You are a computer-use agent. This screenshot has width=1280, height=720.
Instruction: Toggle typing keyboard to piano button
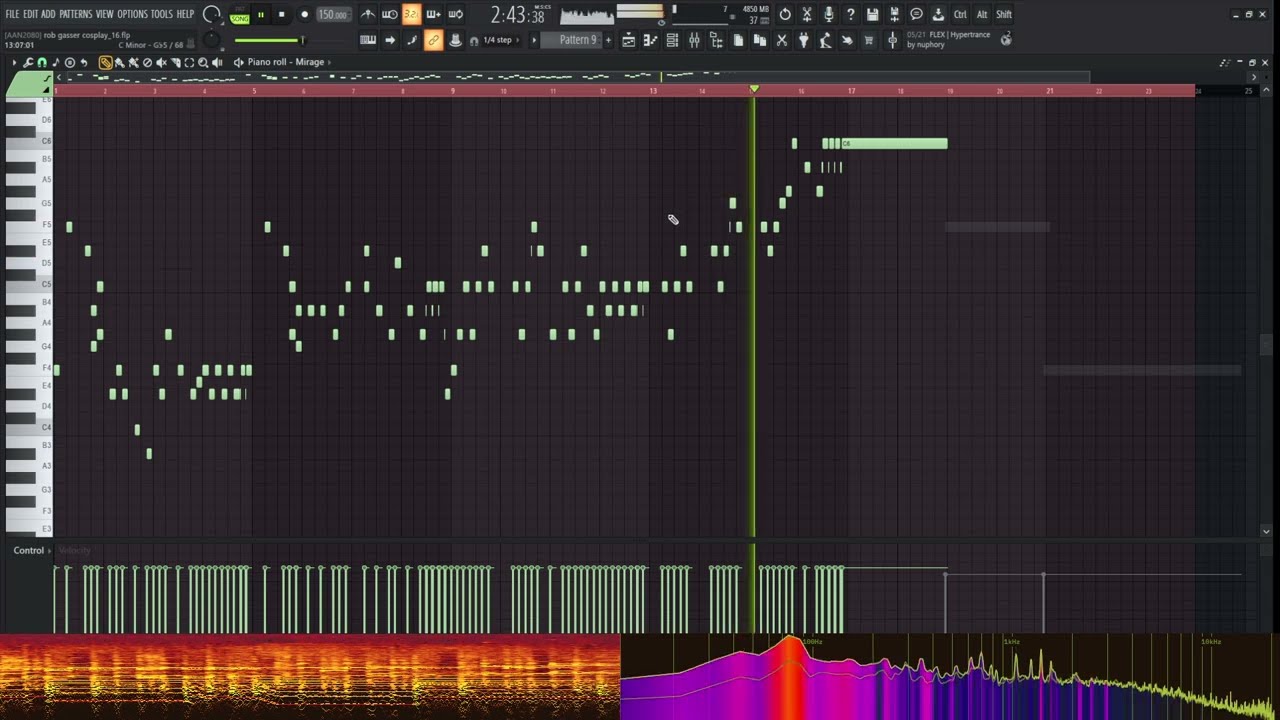(368, 40)
